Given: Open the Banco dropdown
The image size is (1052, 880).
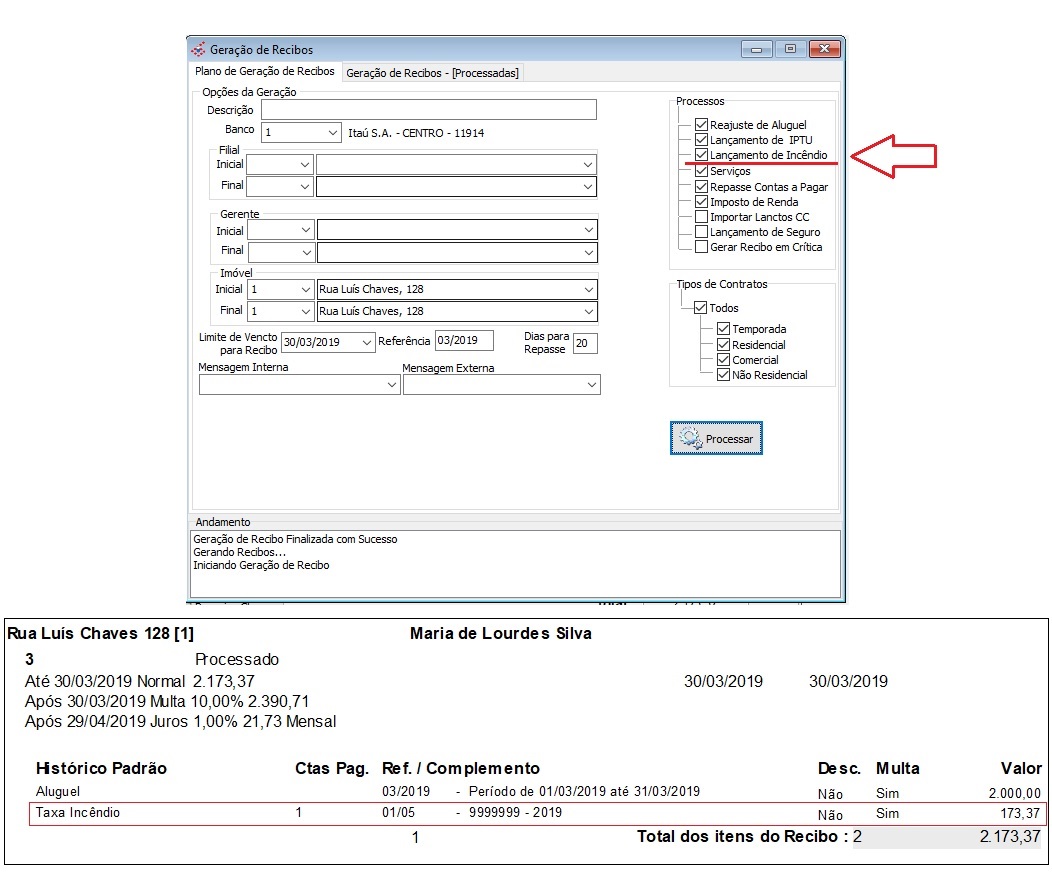Looking at the screenshot, I should [x=333, y=133].
